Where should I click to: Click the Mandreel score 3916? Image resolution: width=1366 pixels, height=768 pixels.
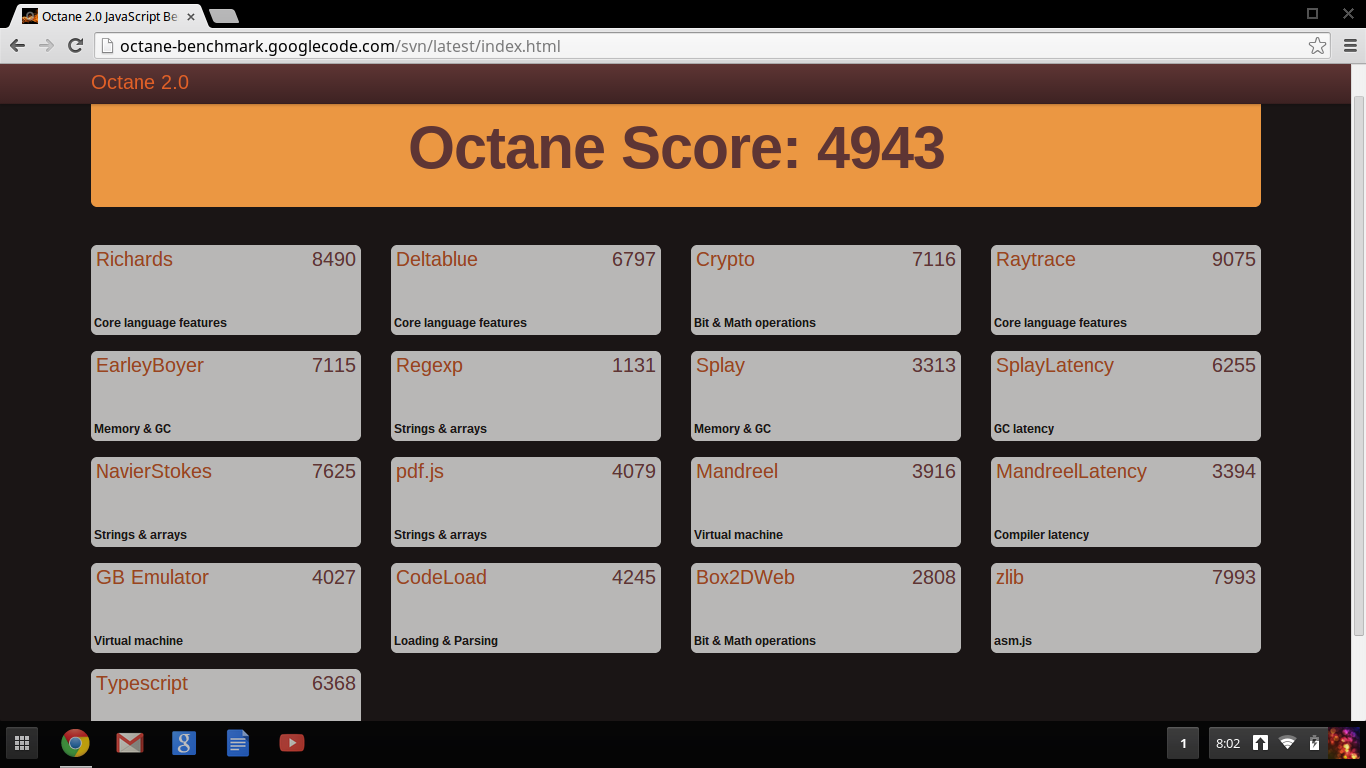(934, 471)
